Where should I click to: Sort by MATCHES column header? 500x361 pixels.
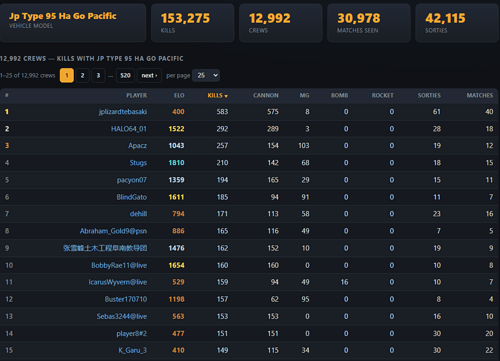pyautogui.click(x=480, y=96)
